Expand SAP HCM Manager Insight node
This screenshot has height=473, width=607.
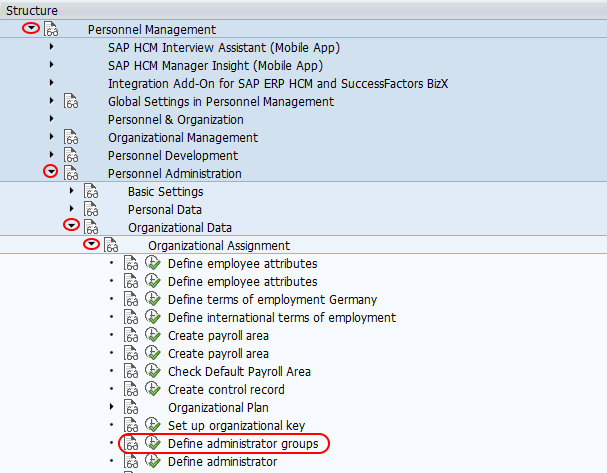(x=51, y=65)
